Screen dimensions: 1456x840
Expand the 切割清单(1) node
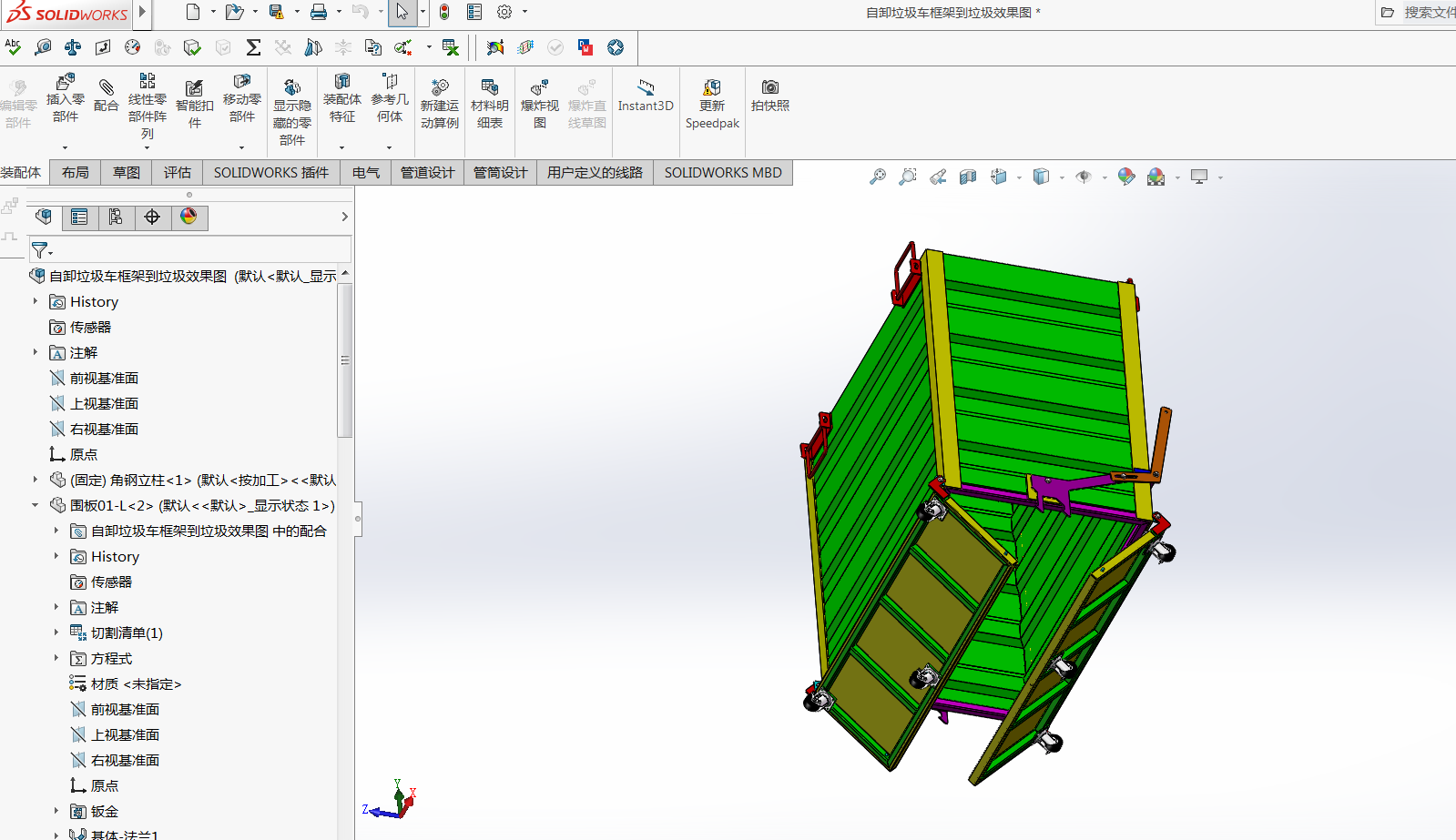(56, 633)
